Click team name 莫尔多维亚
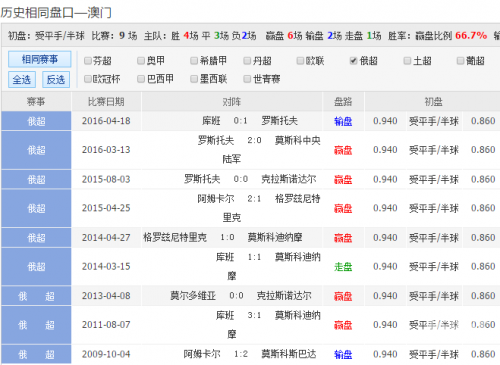The width and height of the screenshot is (500, 365). tap(193, 296)
